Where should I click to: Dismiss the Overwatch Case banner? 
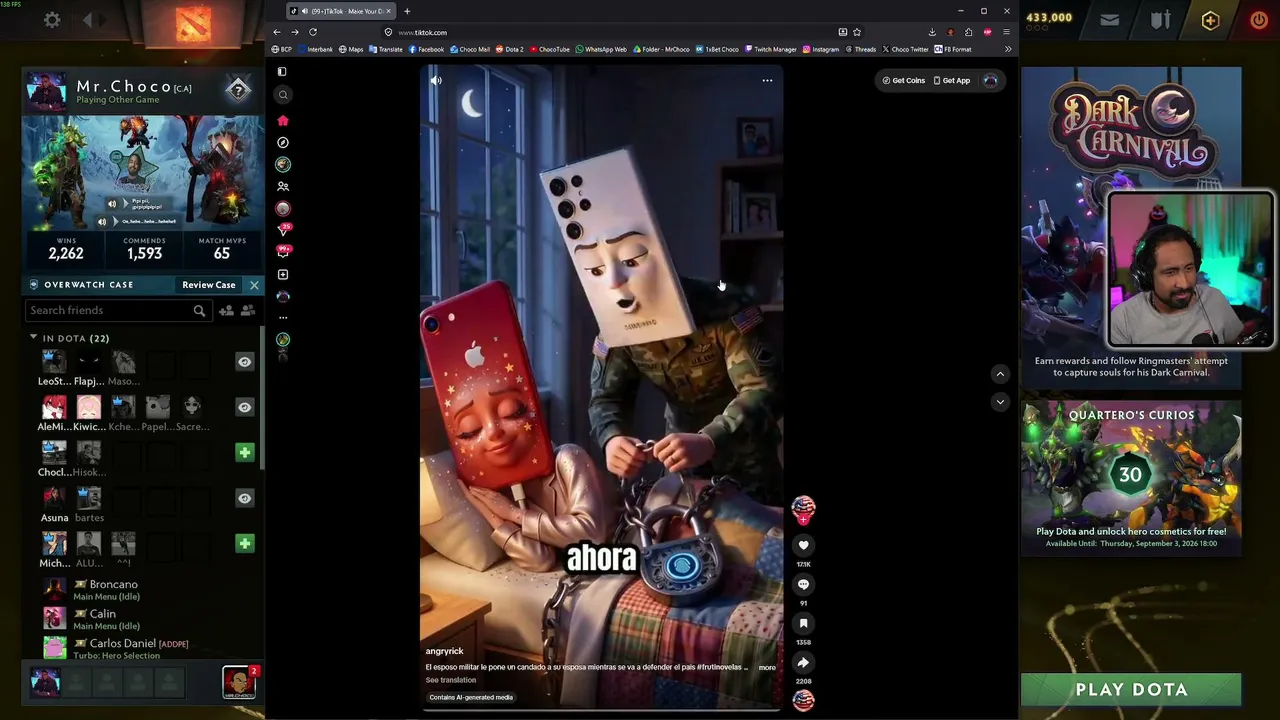point(254,285)
